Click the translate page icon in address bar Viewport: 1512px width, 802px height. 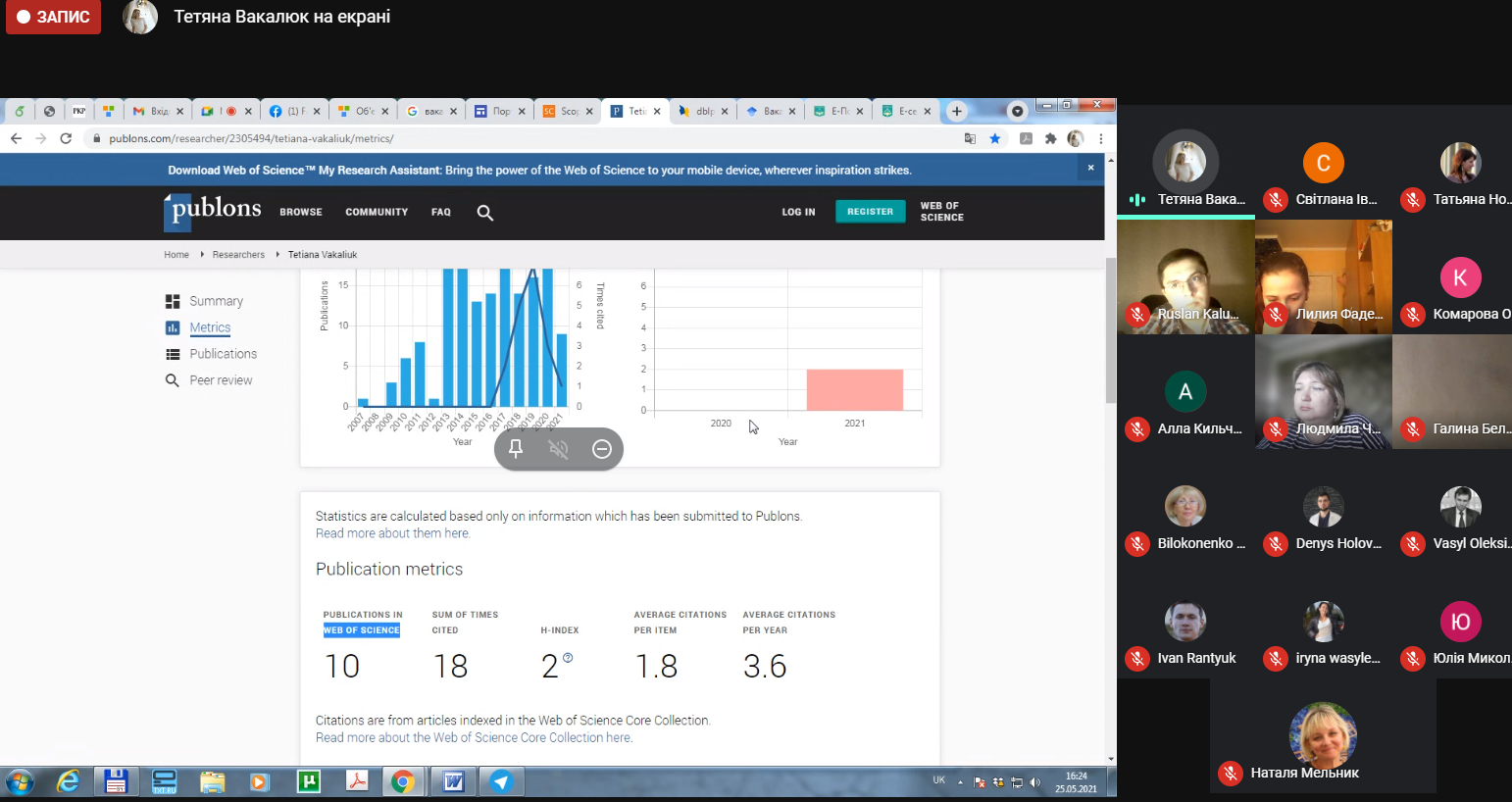click(970, 138)
